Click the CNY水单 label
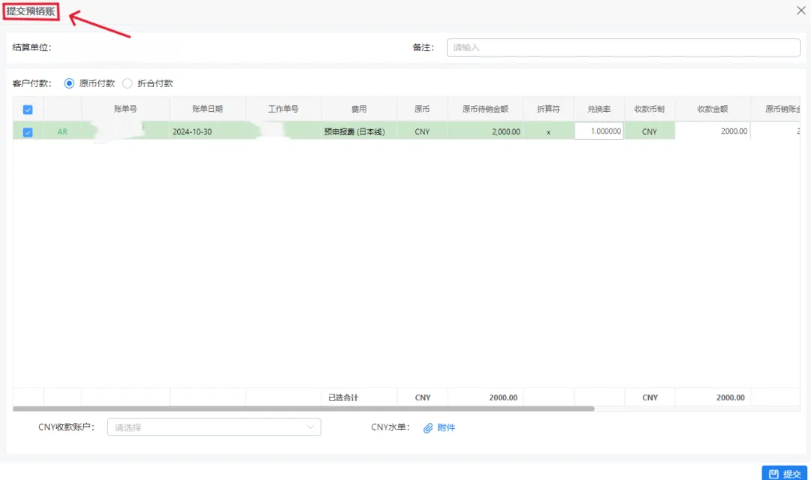 (390, 427)
